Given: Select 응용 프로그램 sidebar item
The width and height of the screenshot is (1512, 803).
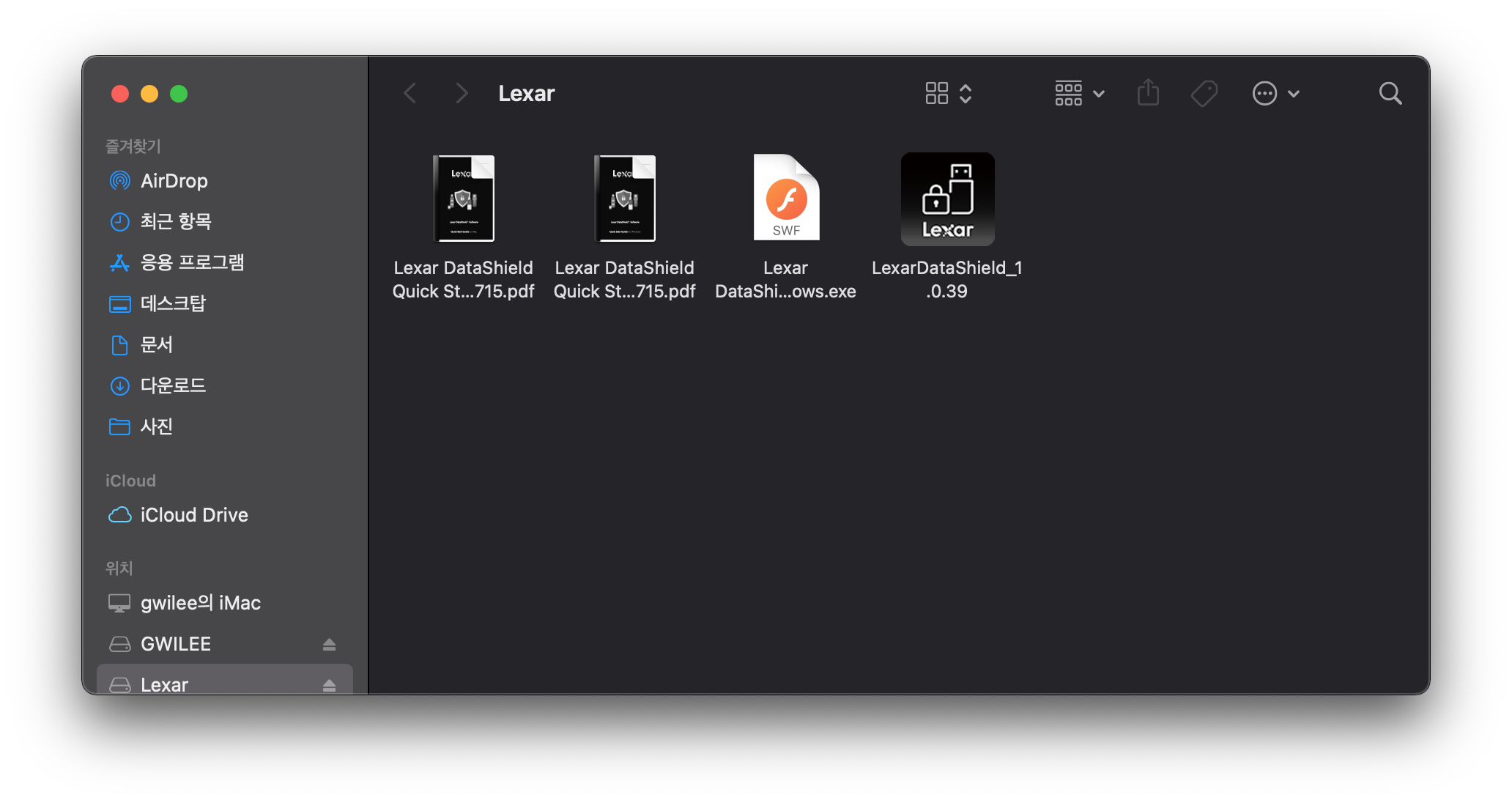Looking at the screenshot, I should 192,262.
